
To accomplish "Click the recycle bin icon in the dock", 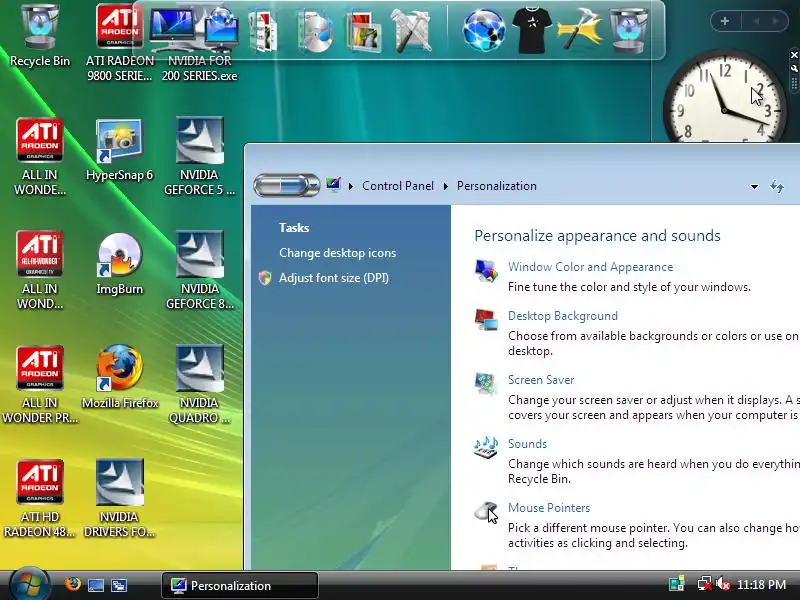I will coord(629,30).
